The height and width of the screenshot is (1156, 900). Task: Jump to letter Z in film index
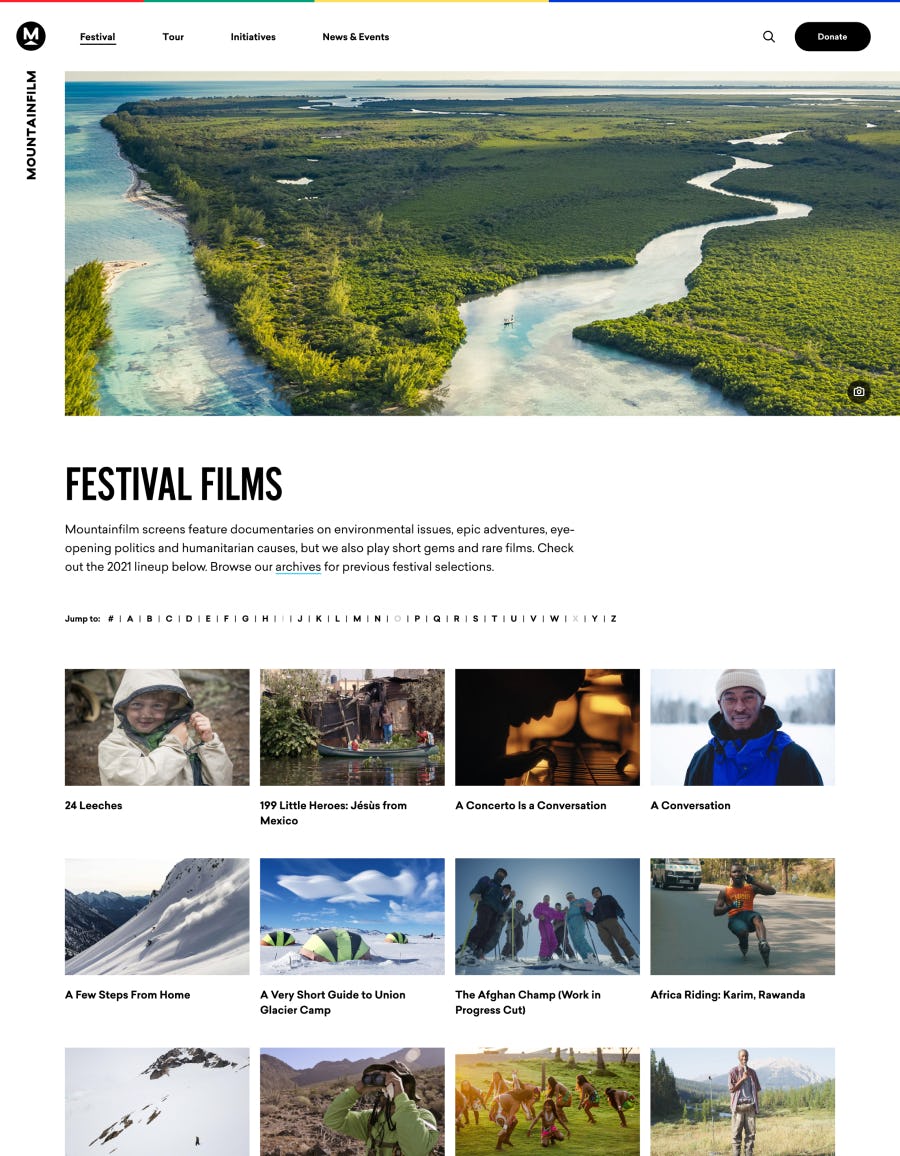point(613,619)
